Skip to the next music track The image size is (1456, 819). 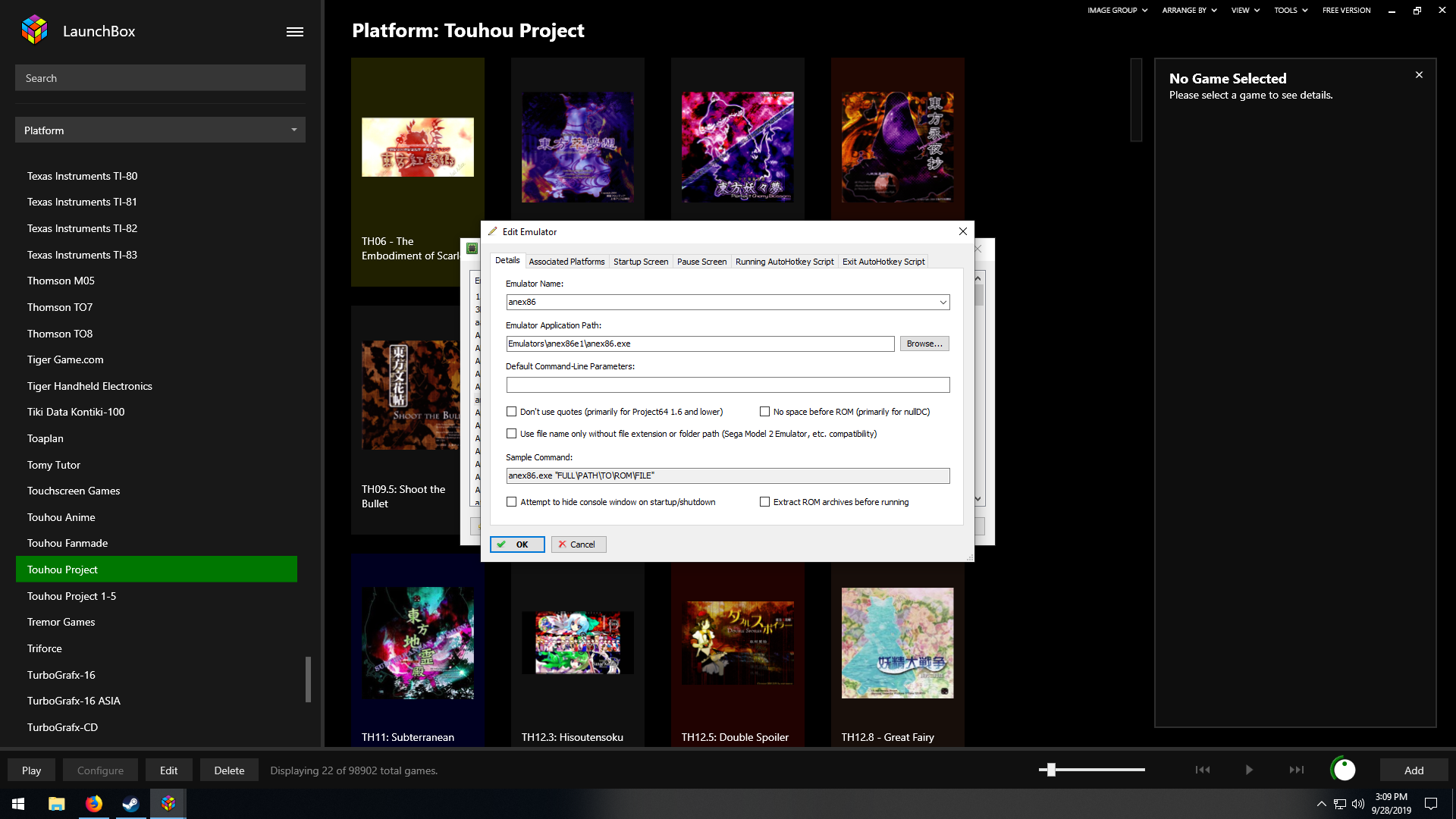coord(1297,770)
